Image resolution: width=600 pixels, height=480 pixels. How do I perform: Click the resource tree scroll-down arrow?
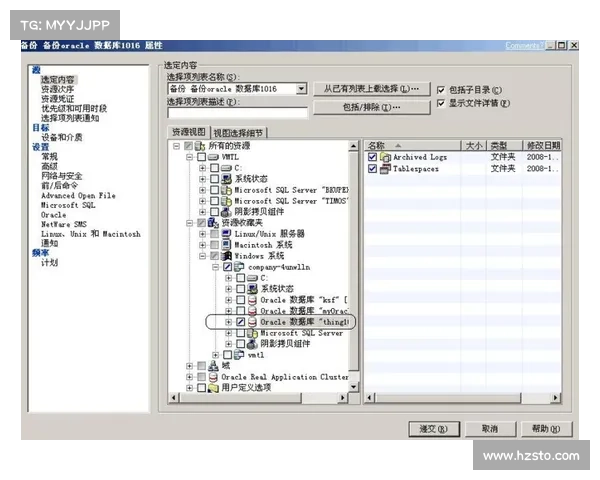coord(354,387)
